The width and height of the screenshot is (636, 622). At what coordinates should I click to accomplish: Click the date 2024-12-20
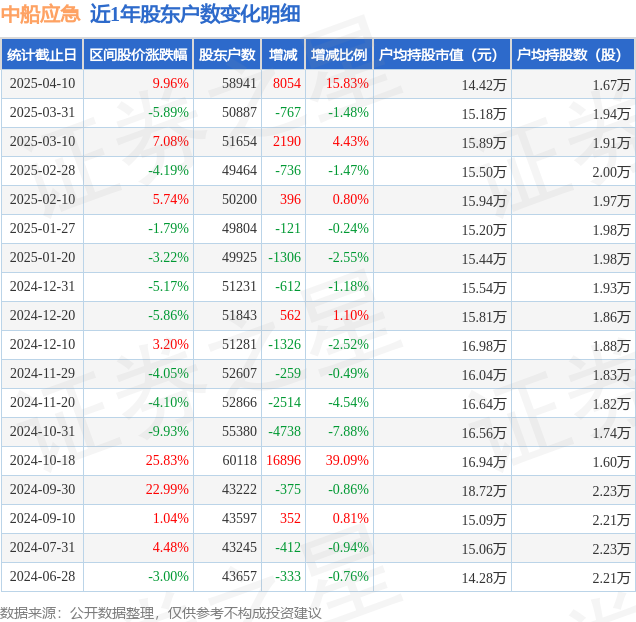click(43, 315)
